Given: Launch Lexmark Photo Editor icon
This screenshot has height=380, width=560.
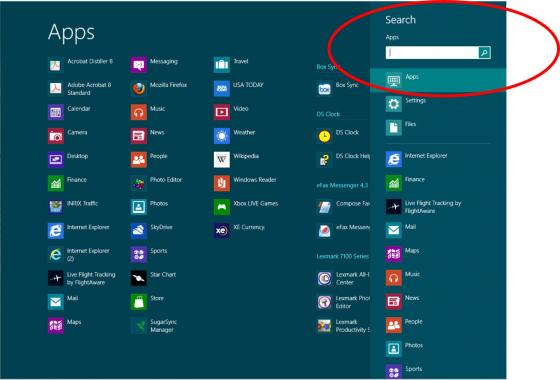Looking at the screenshot, I should pos(324,302).
